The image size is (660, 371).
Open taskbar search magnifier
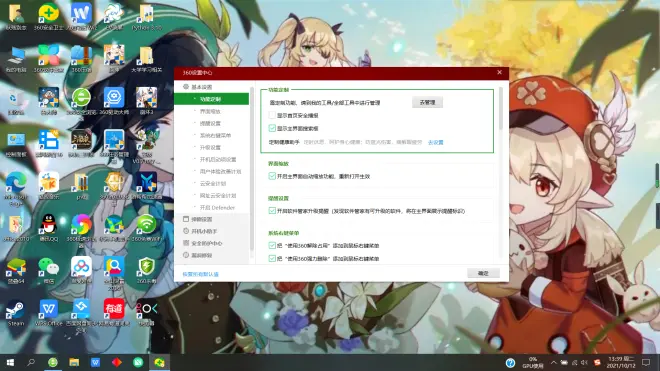31,363
